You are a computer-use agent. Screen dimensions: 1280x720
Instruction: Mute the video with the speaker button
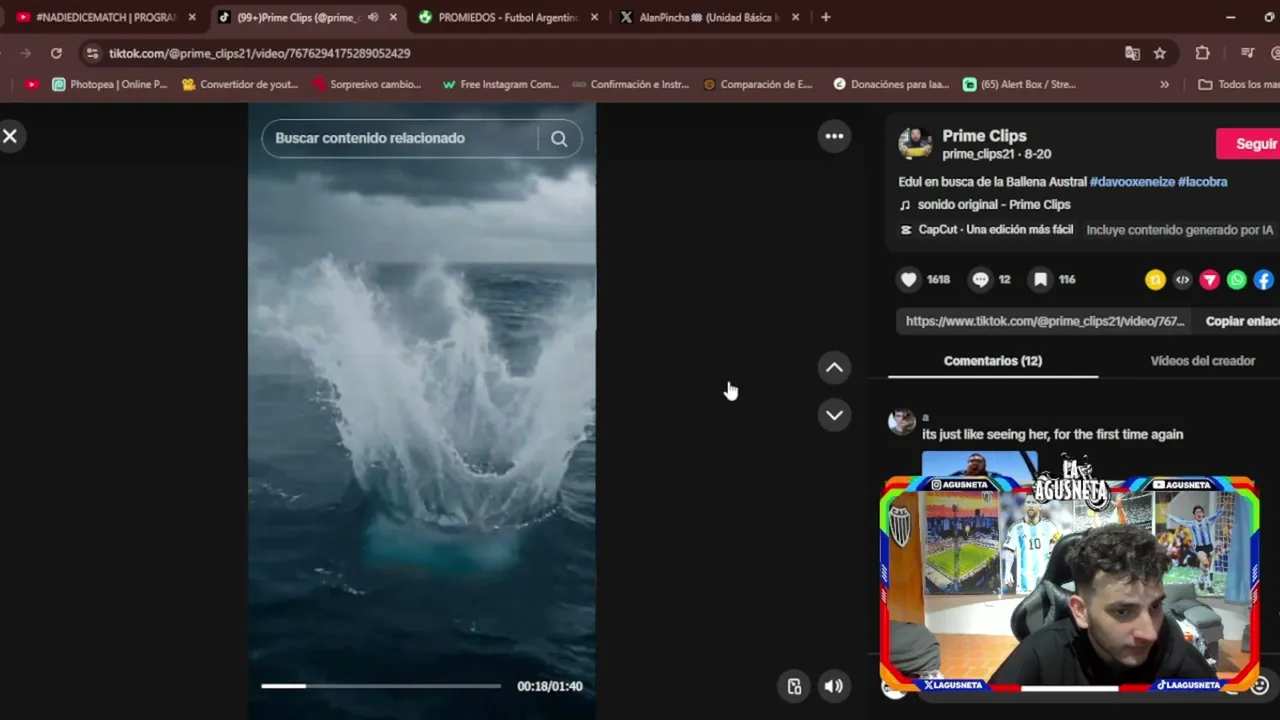833,686
